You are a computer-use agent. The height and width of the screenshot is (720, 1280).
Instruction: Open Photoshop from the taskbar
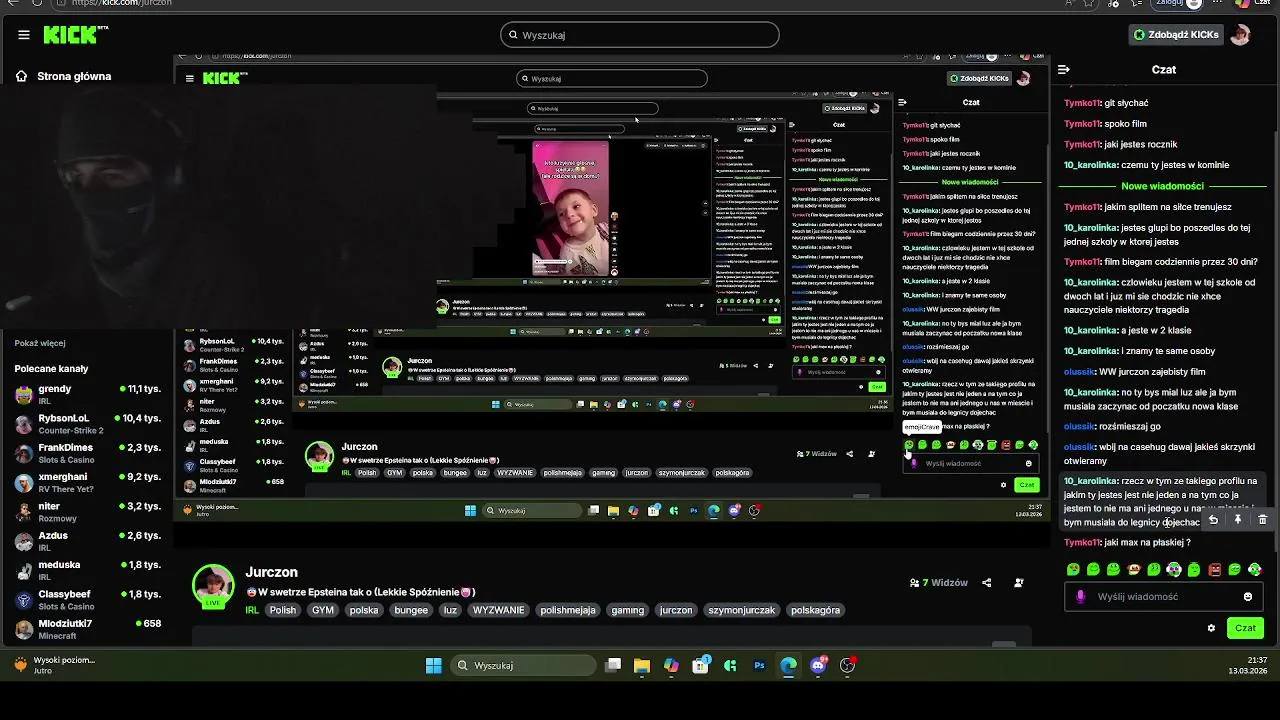coord(759,665)
